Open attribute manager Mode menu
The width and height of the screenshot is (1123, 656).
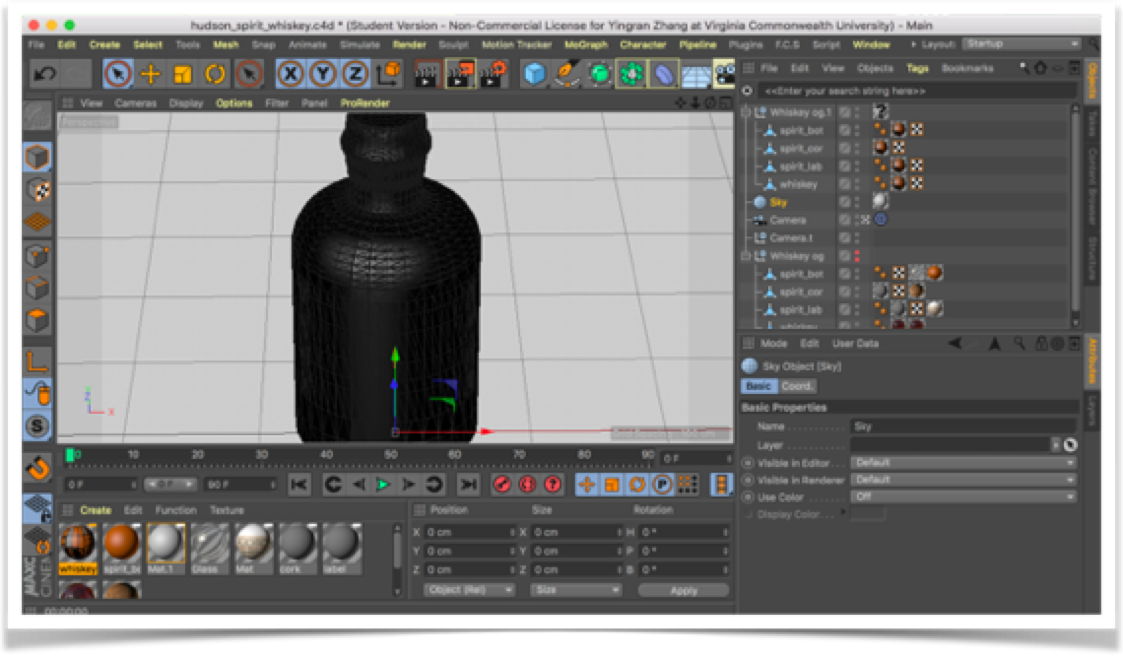point(773,344)
